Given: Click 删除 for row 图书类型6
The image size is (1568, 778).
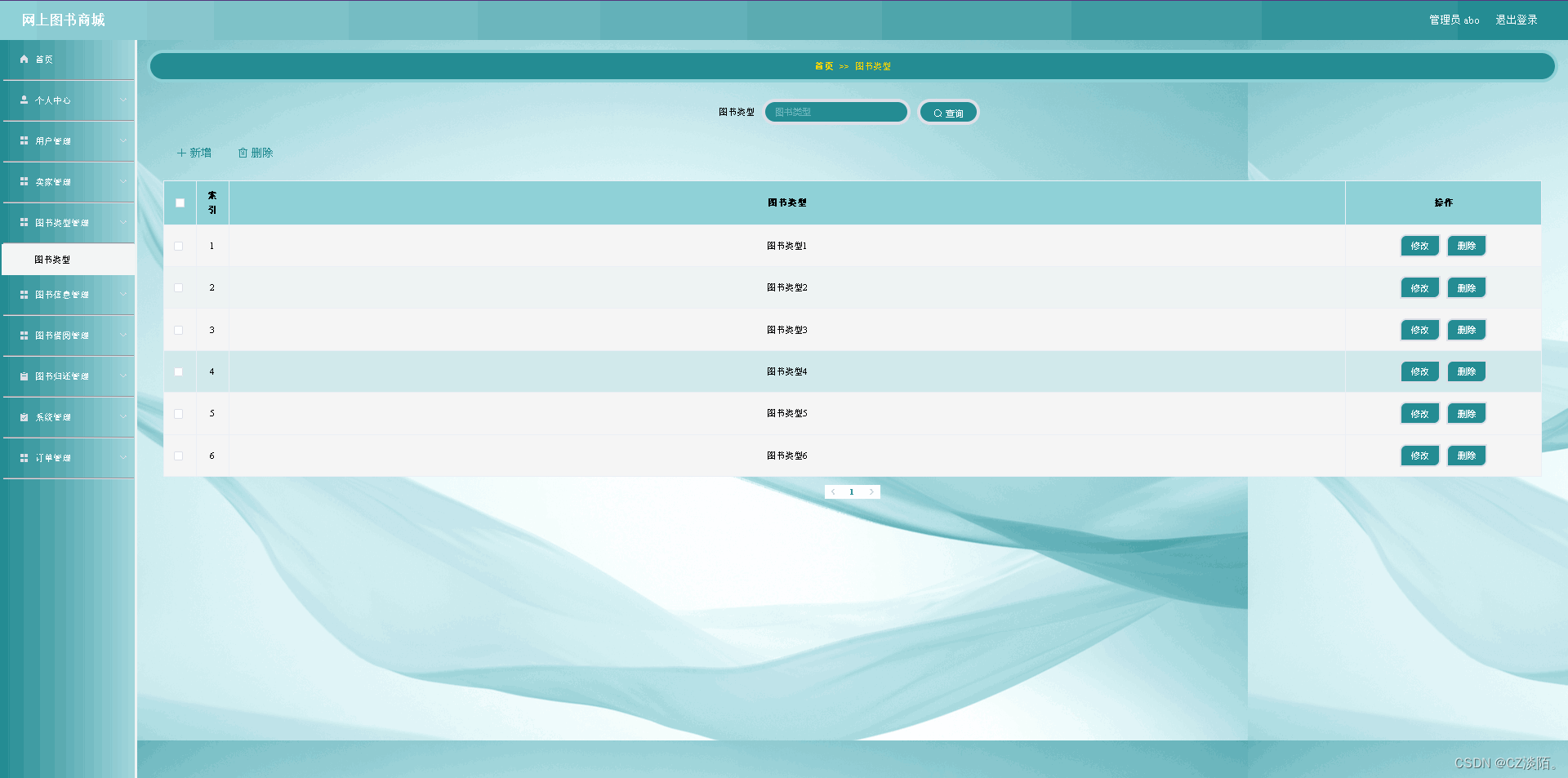Looking at the screenshot, I should (x=1466, y=456).
